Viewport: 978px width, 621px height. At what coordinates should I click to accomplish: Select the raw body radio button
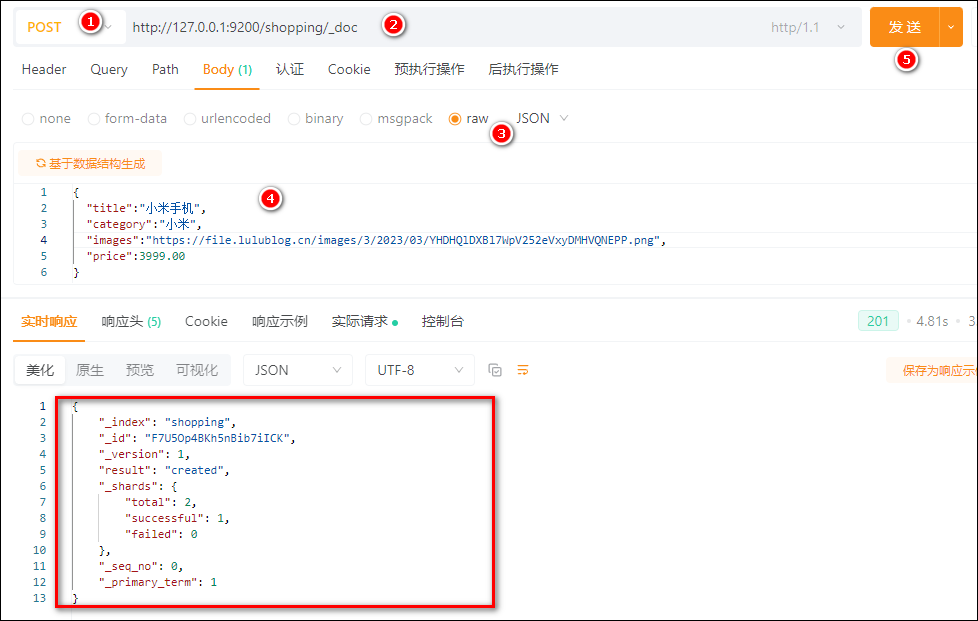(x=455, y=118)
